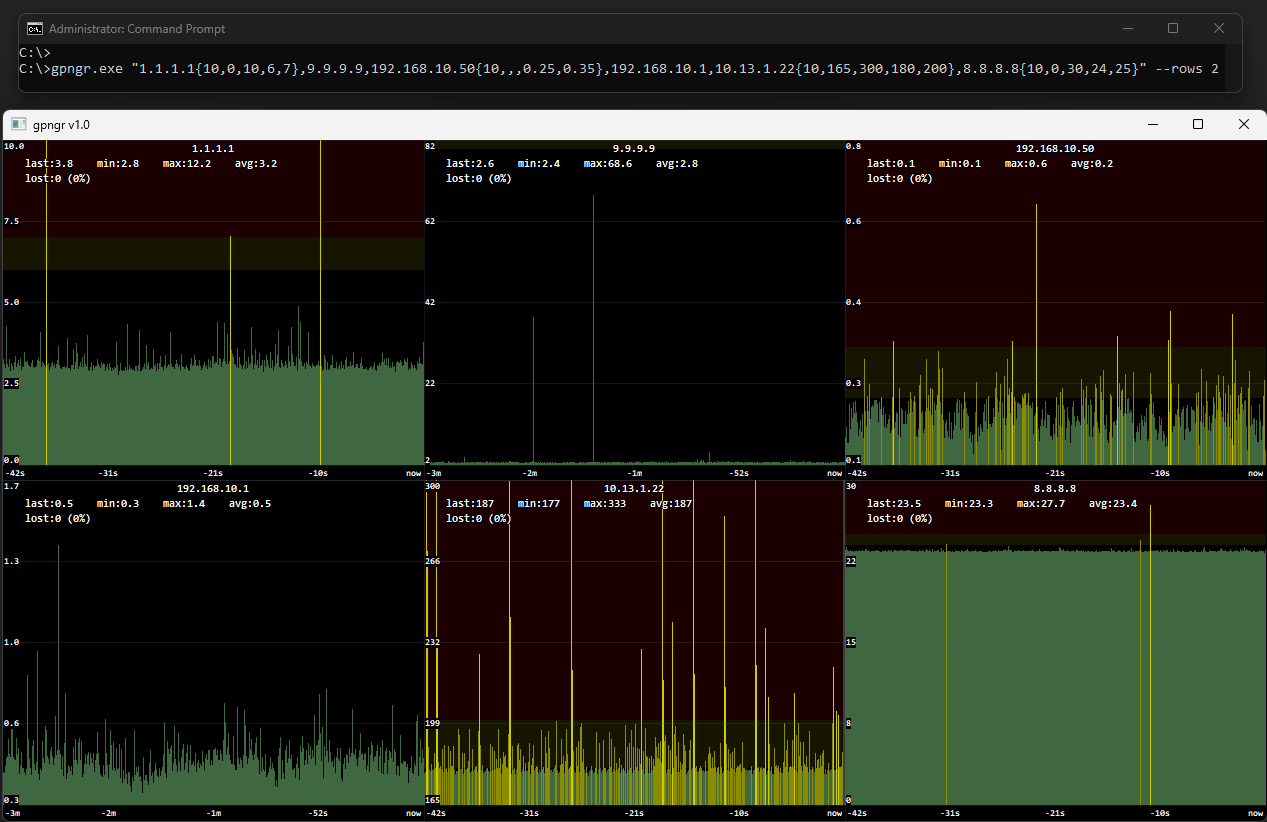The width and height of the screenshot is (1267, 822).
Task: Click '-31s' time label in 1.1.1.1 panel
Action: click(107, 473)
